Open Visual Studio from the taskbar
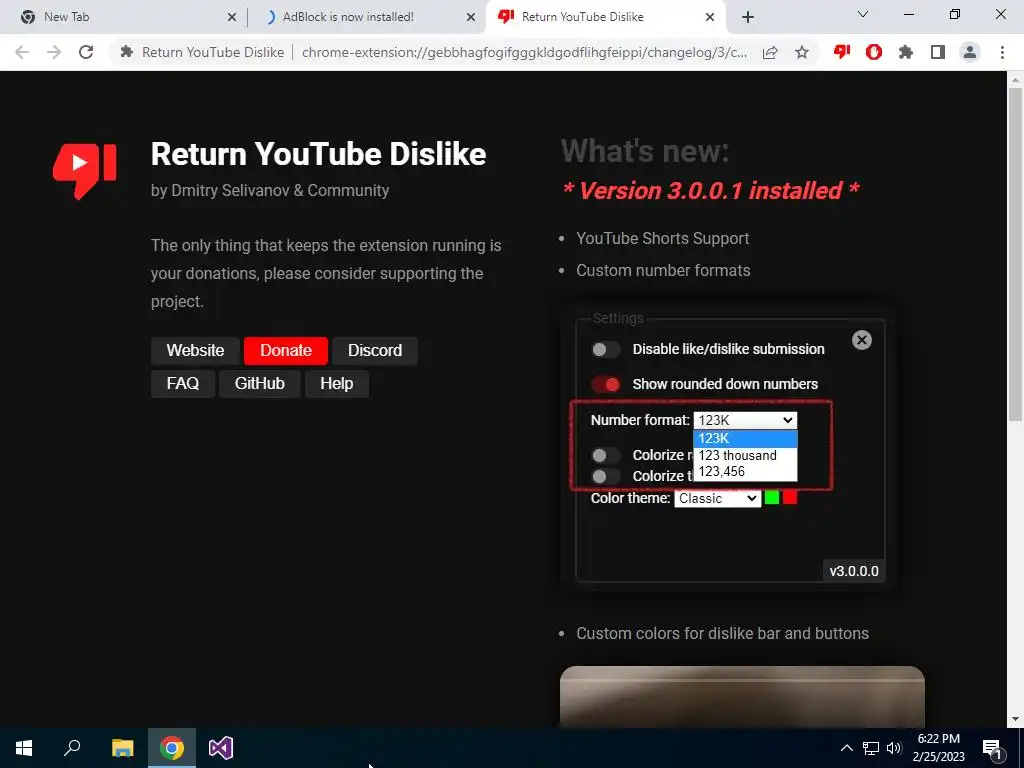This screenshot has width=1024, height=768. pos(221,748)
